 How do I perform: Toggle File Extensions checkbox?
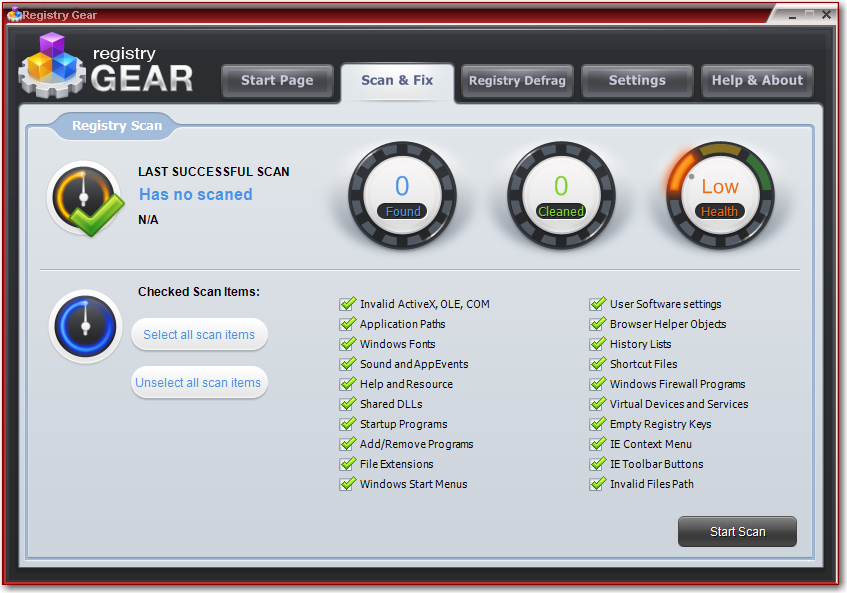(x=348, y=464)
